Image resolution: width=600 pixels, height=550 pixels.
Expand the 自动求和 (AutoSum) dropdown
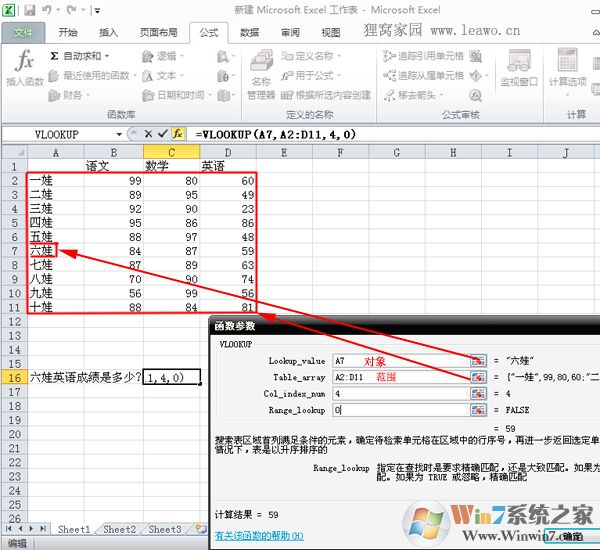point(107,57)
